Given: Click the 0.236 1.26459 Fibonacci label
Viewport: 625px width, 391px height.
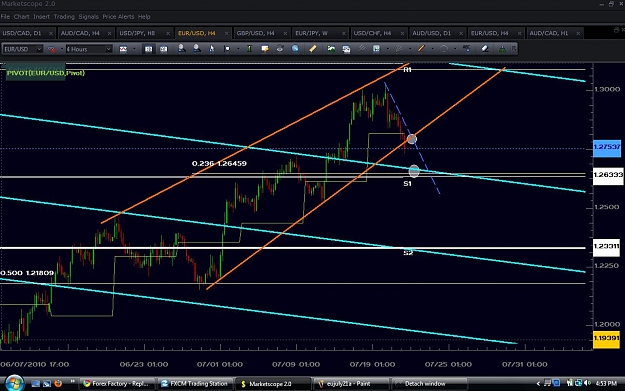Looking at the screenshot, I should (x=219, y=163).
